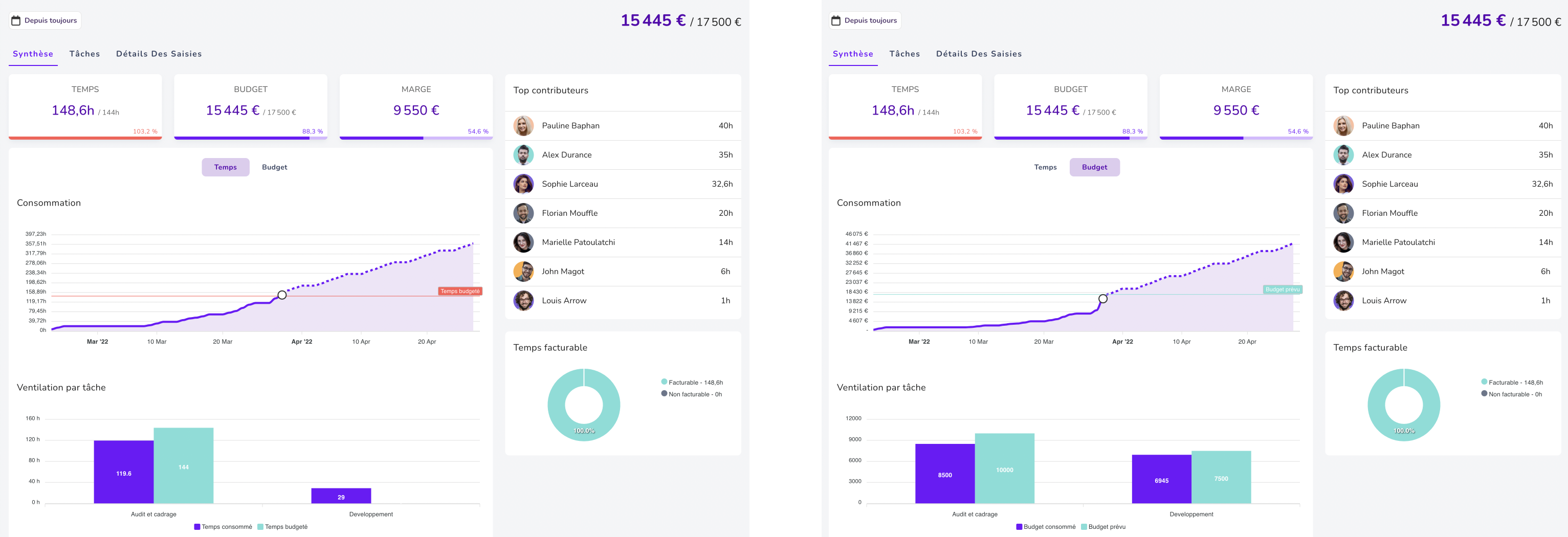The width and height of the screenshot is (1568, 537).
Task: Click Pauline Baphan's avatar in left dashboard
Action: 523,126
